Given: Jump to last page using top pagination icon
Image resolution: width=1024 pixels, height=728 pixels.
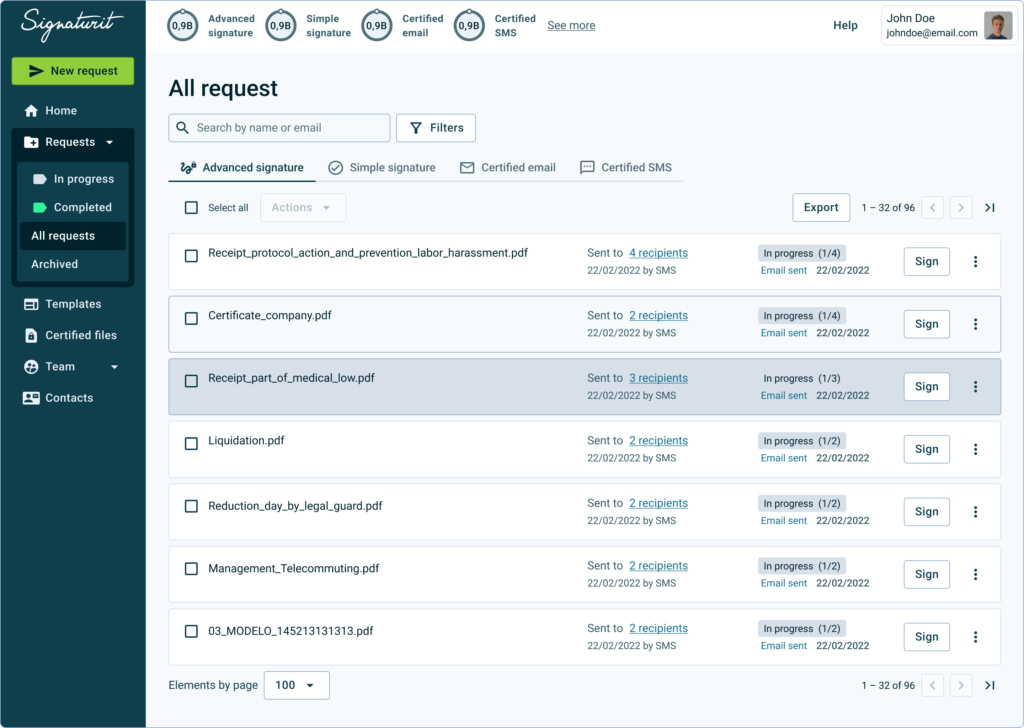Looking at the screenshot, I should pyautogui.click(x=989, y=208).
